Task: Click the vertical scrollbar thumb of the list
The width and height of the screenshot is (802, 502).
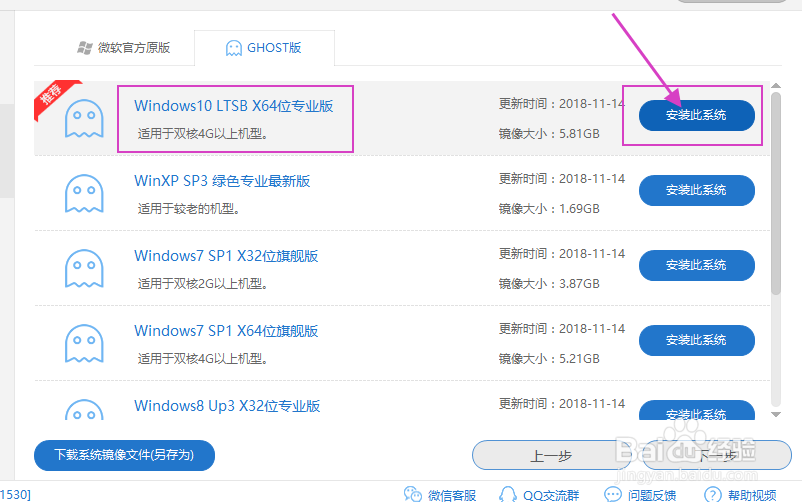Action: point(776,193)
